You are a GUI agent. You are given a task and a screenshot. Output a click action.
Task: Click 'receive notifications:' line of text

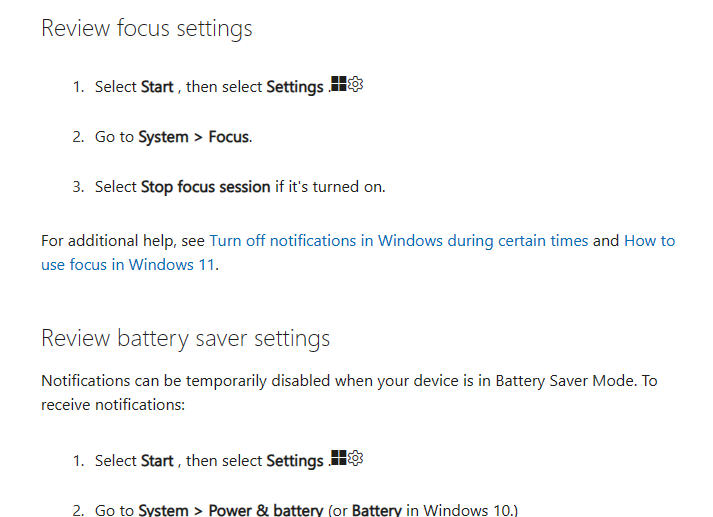[113, 405]
